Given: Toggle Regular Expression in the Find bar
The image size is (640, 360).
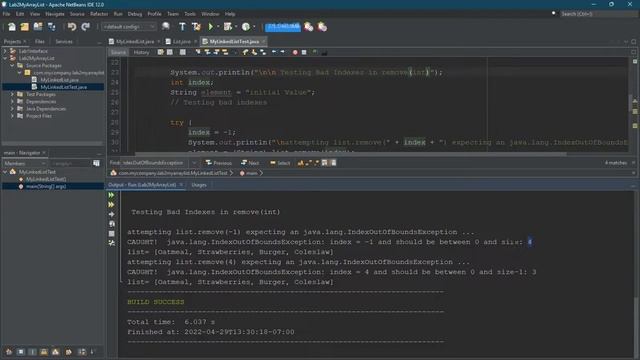Looking at the screenshot, I should point(316,163).
